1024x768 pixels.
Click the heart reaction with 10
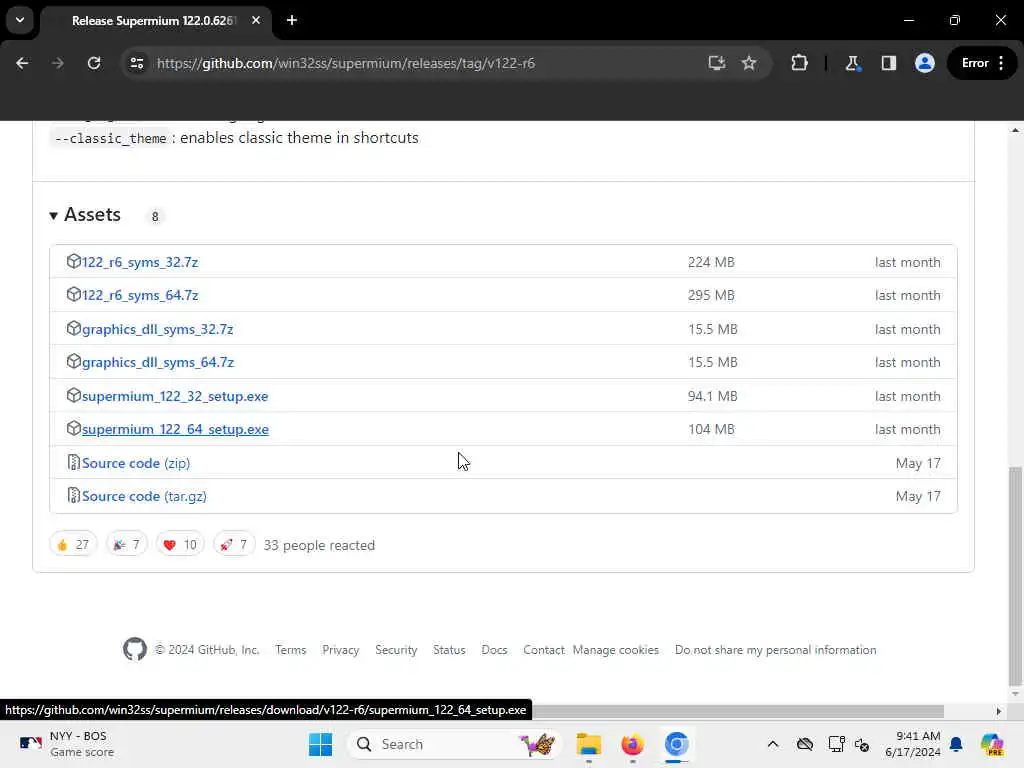tap(180, 545)
